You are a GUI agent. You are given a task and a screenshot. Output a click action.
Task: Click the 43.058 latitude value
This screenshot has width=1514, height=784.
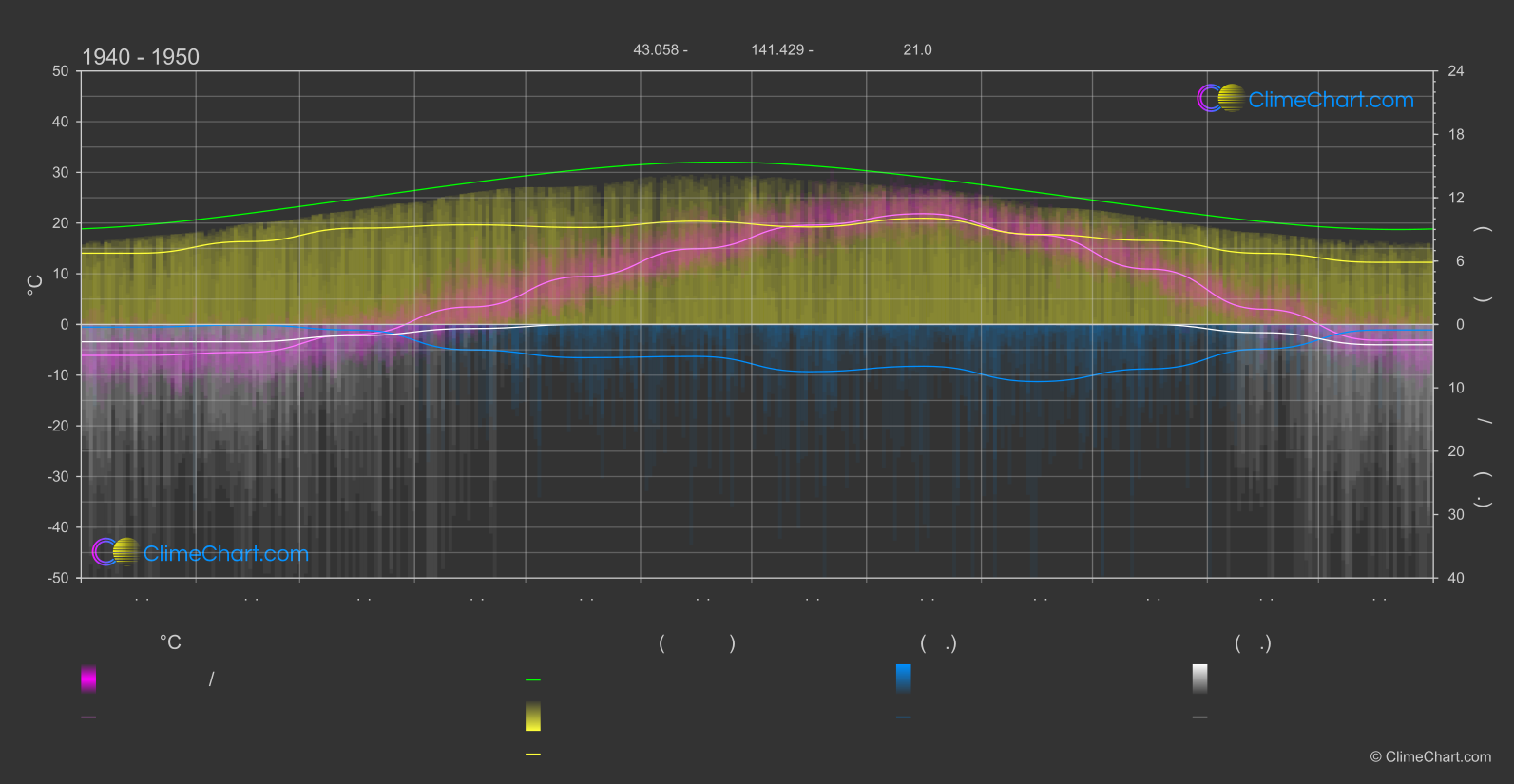pyautogui.click(x=656, y=49)
